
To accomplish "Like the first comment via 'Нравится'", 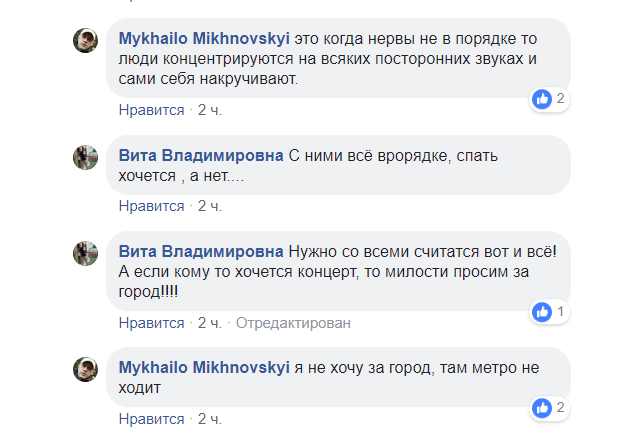I will point(151,110).
